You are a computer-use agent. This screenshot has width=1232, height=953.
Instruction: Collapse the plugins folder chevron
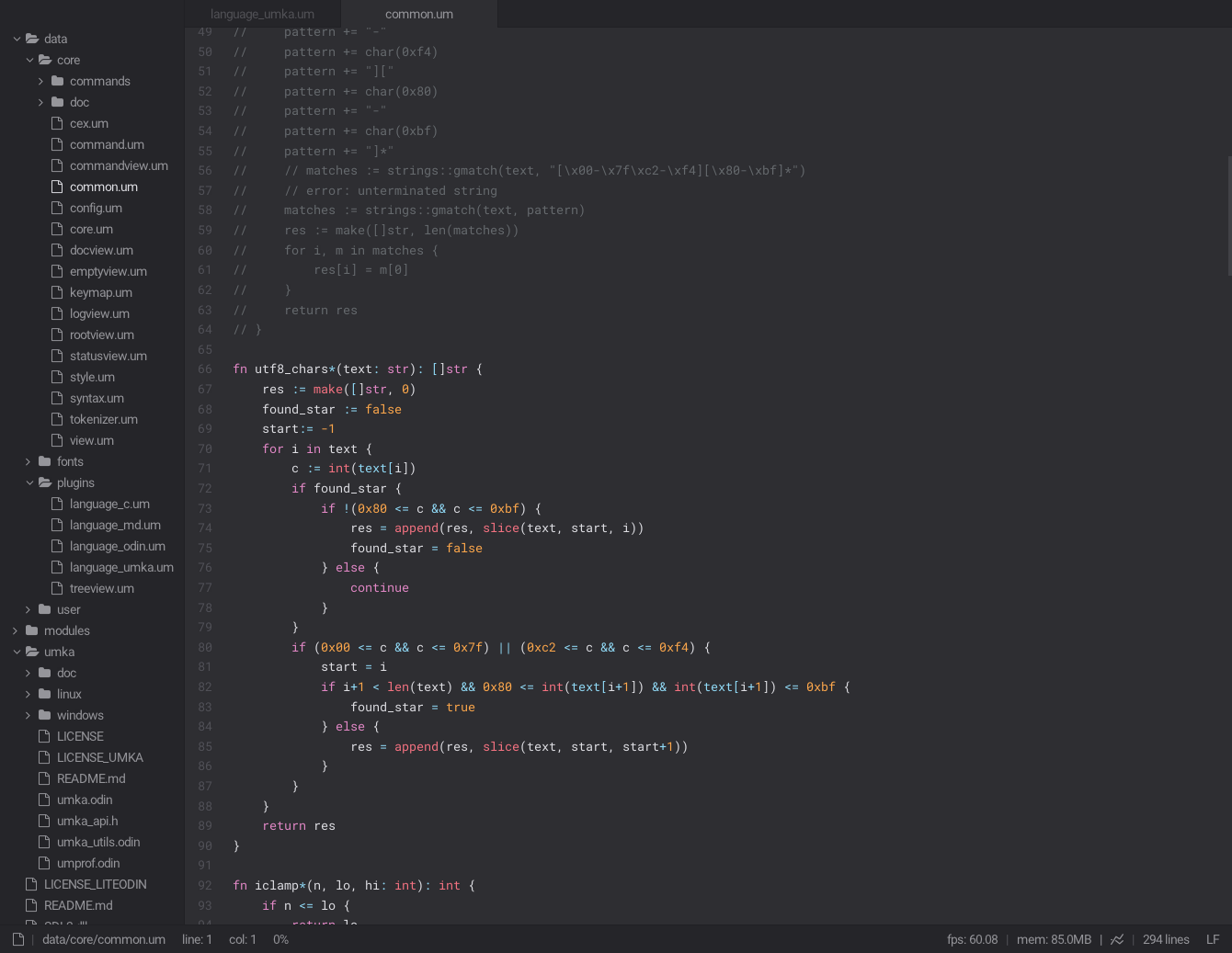click(29, 482)
